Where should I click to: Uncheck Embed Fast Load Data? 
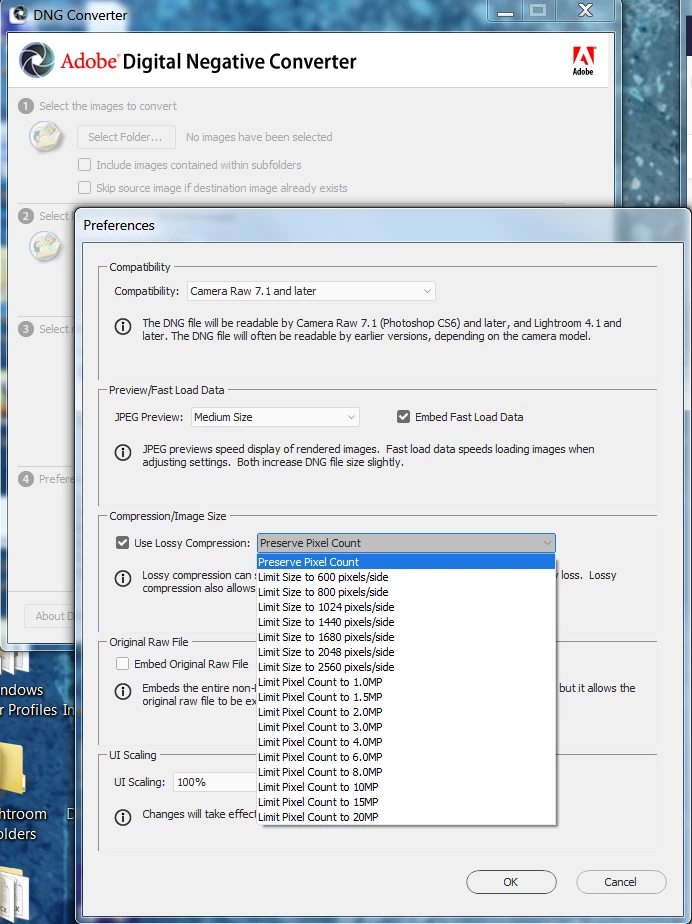coord(403,417)
